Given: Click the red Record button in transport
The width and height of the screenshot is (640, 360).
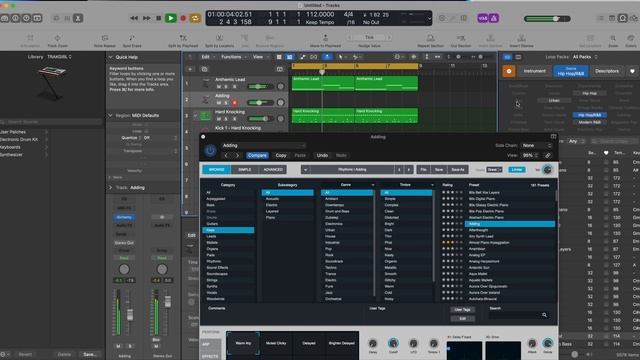Looking at the screenshot, I should click(183, 18).
